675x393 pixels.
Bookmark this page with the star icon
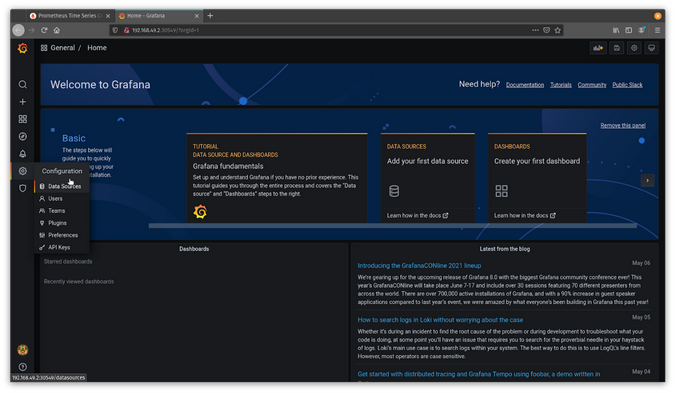point(558,30)
